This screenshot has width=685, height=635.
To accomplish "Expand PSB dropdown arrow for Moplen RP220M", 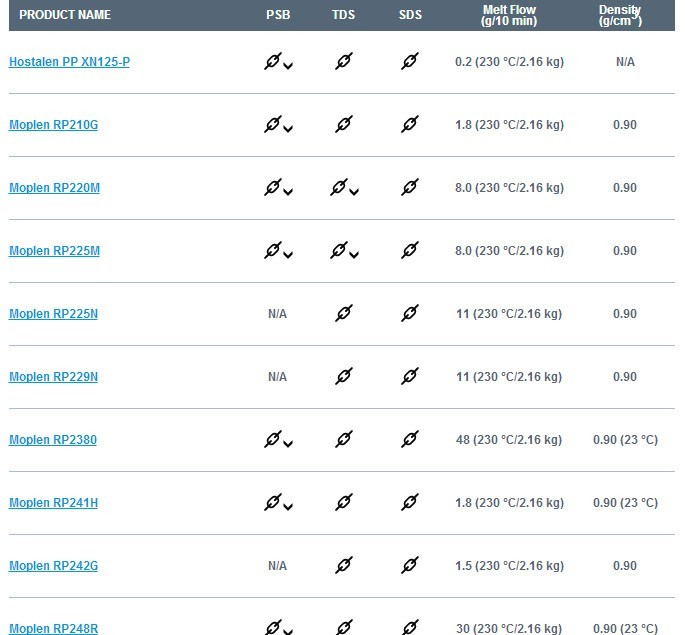I will (x=288, y=192).
